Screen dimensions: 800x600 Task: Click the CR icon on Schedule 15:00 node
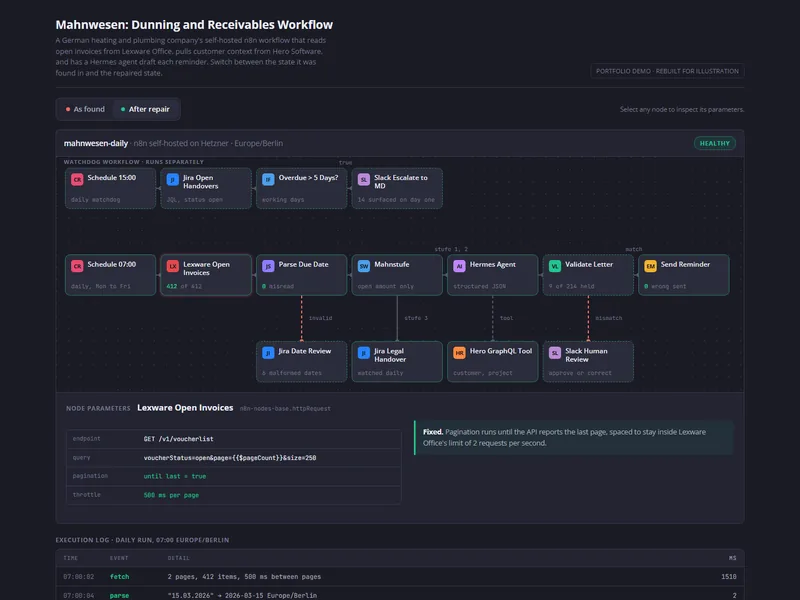(x=77, y=179)
